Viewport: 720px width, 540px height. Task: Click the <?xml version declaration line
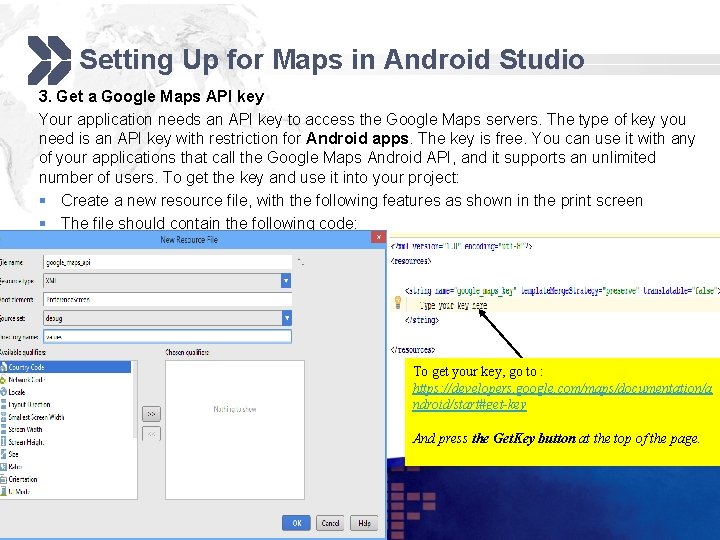pos(461,246)
